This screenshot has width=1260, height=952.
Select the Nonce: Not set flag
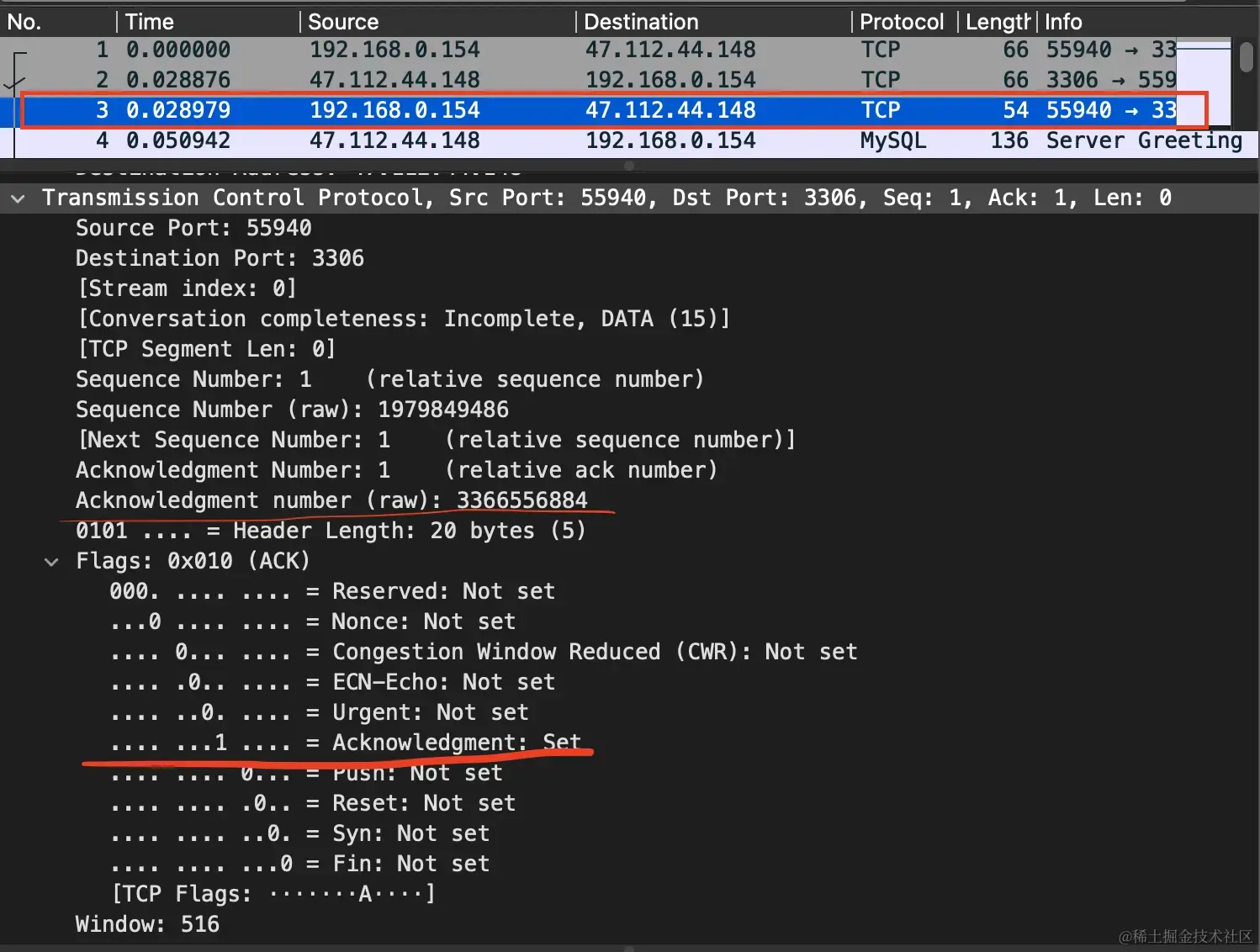pos(313,621)
